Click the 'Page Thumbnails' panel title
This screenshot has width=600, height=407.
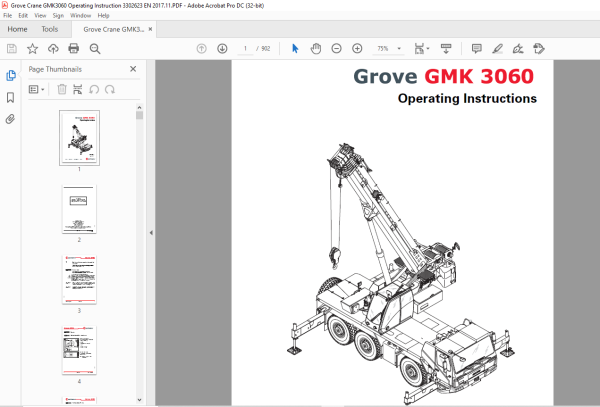55,69
